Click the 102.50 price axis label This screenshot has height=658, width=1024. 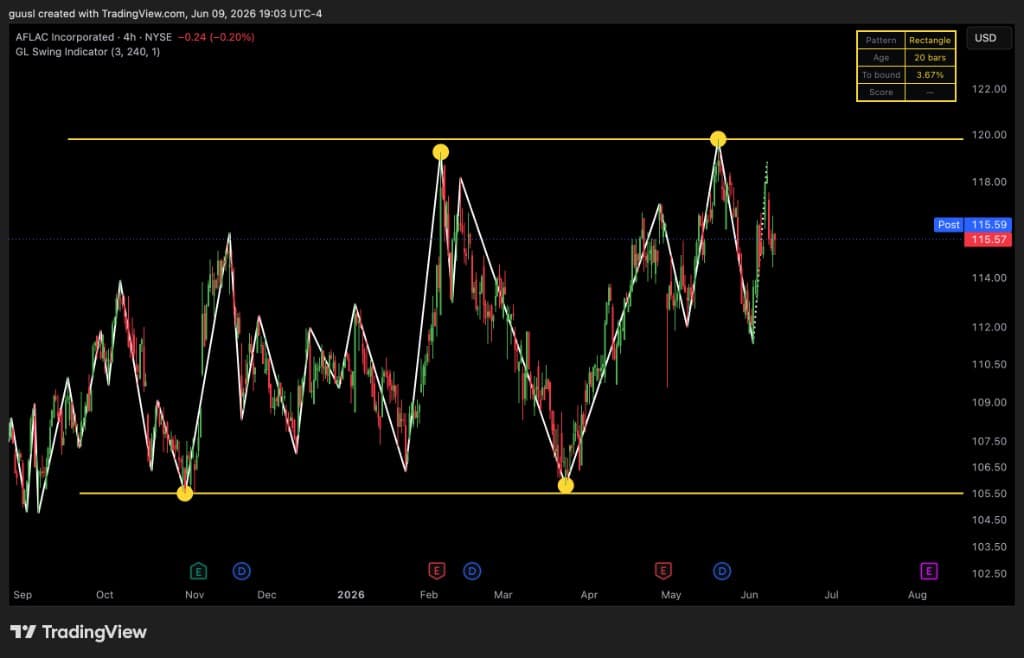point(989,573)
